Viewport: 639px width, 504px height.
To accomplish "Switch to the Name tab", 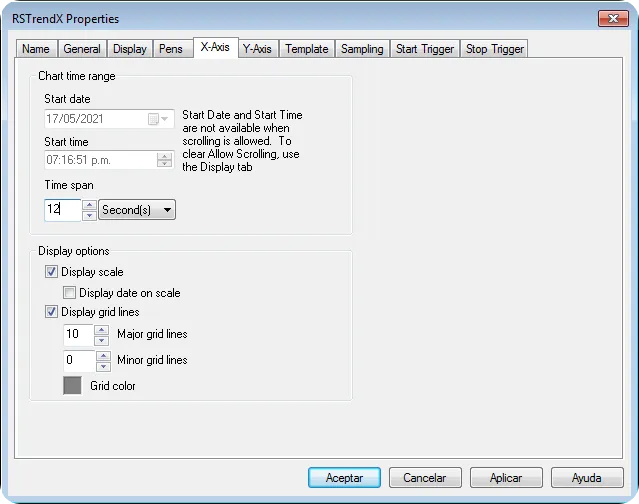I will 36,49.
